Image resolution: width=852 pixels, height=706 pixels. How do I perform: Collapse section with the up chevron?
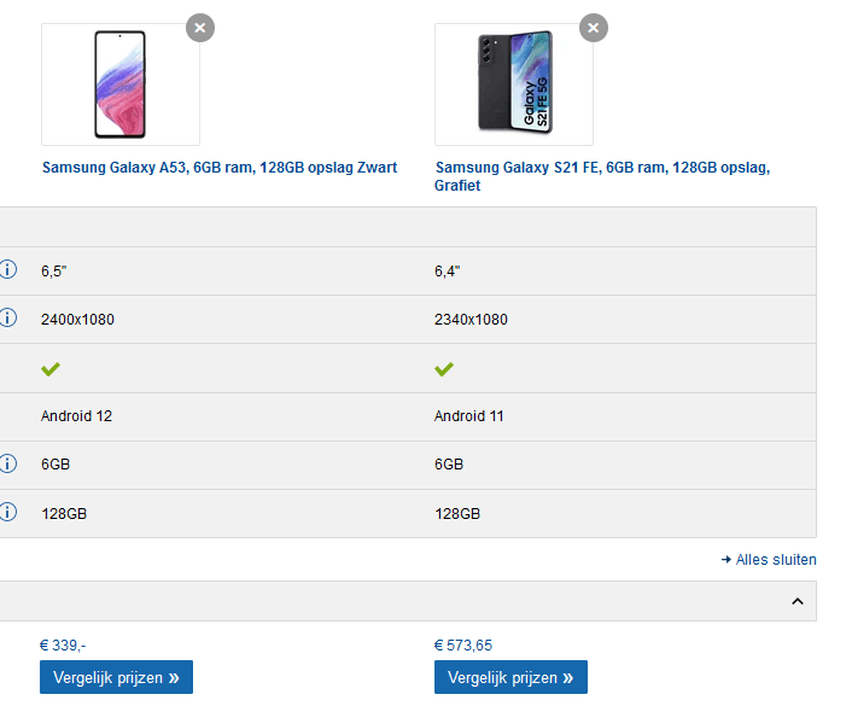click(797, 601)
